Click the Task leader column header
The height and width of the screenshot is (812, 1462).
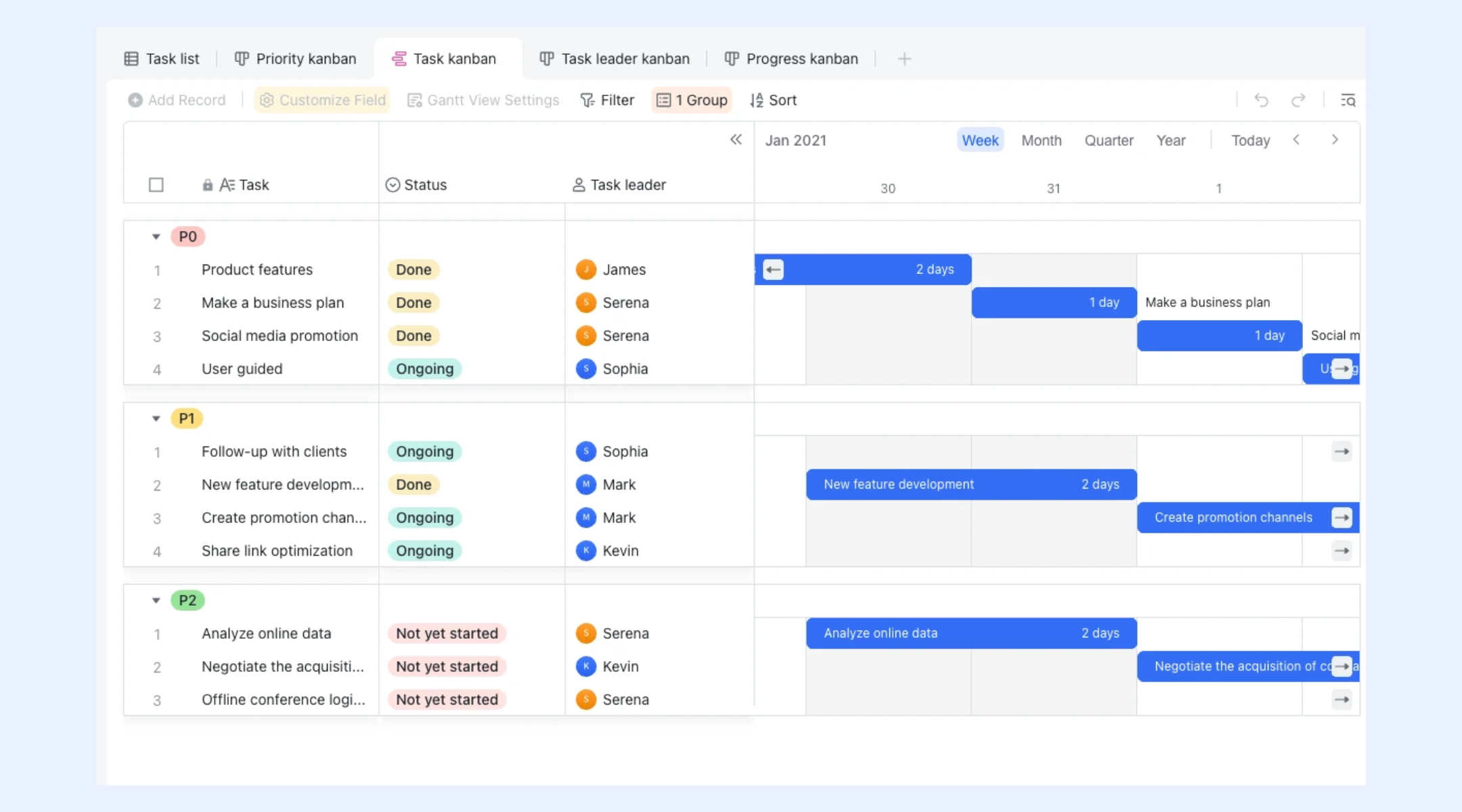(x=619, y=185)
